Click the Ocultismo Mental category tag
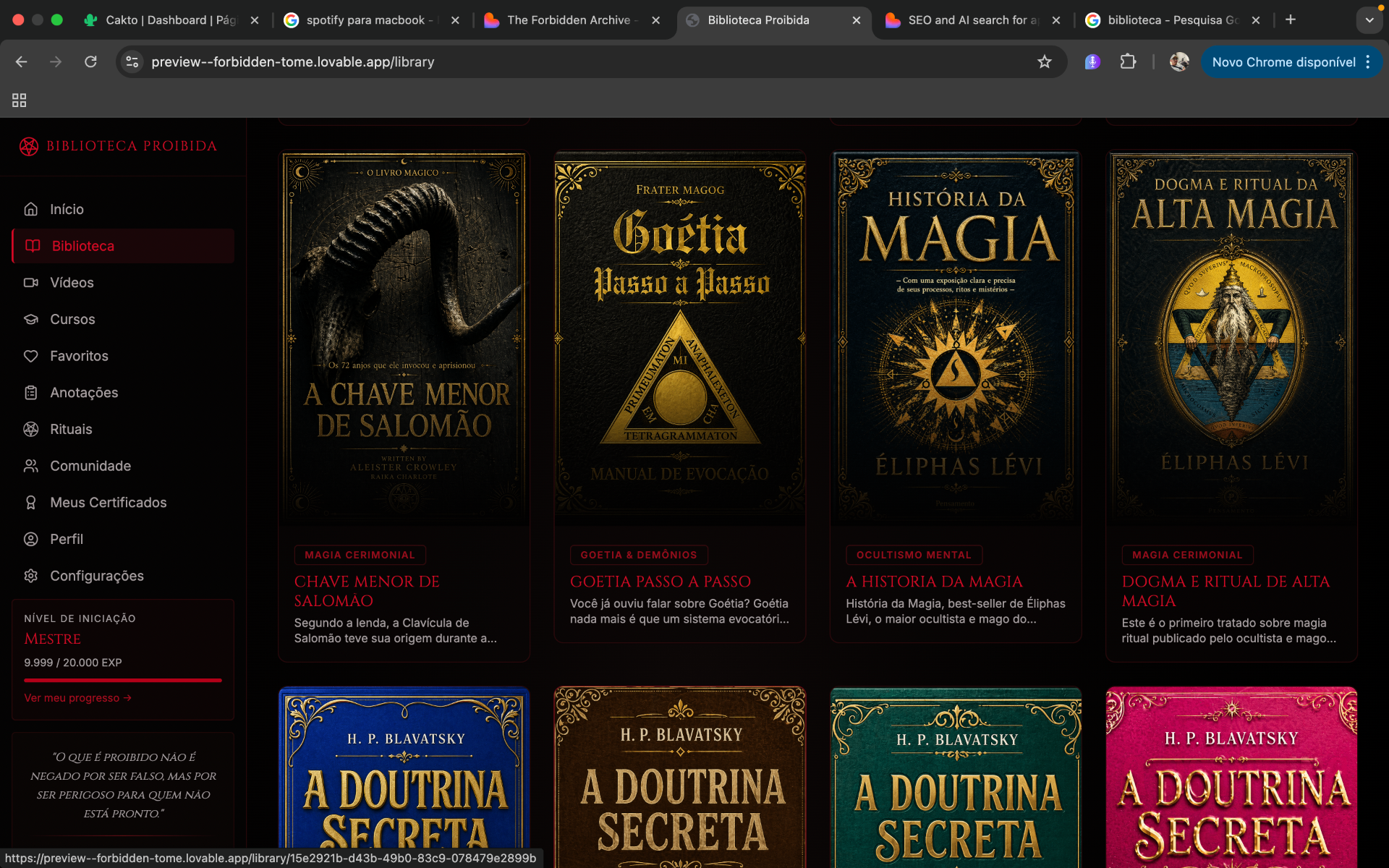 point(914,555)
